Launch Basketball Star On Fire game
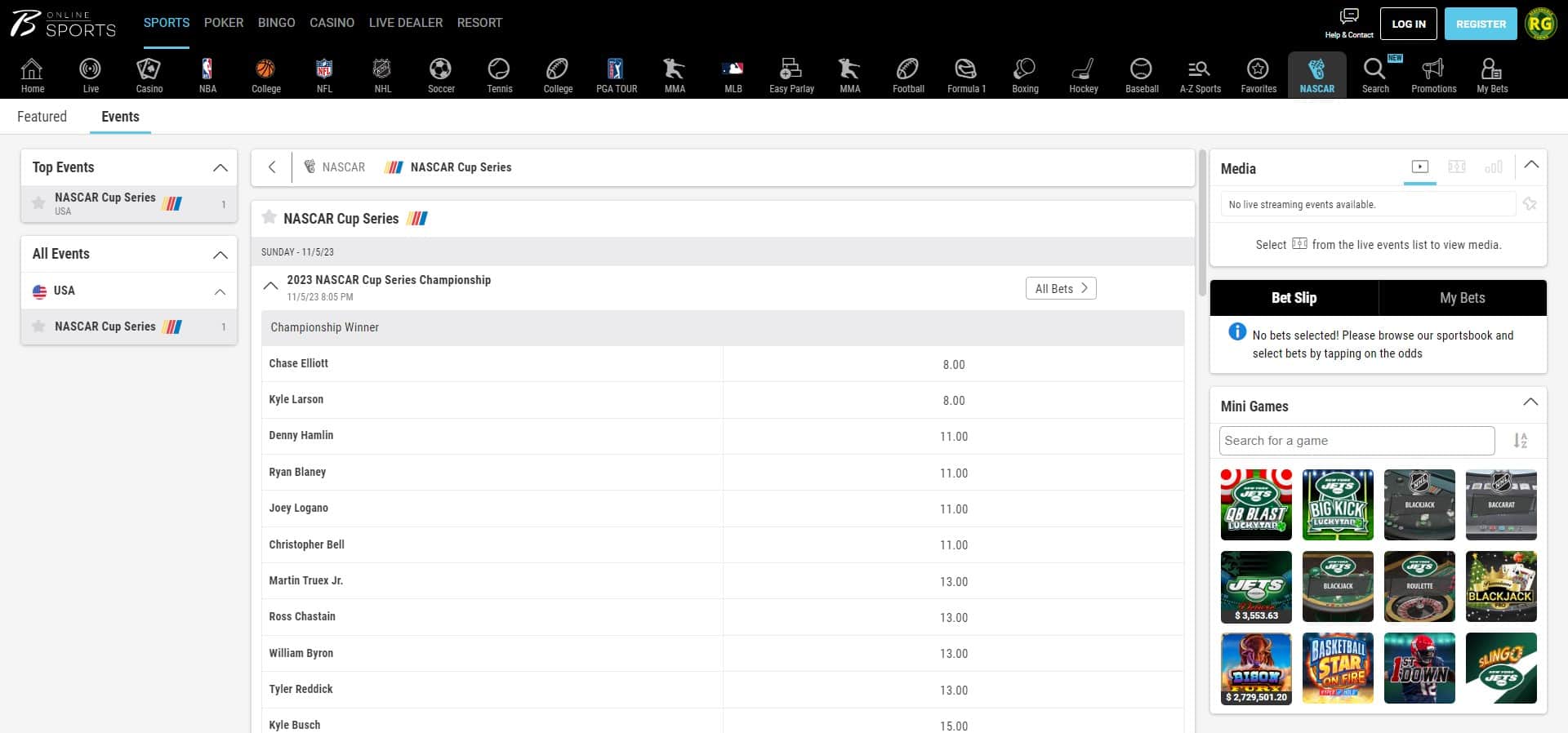Screen dimensions: 1568x733 pyautogui.click(x=1338, y=668)
